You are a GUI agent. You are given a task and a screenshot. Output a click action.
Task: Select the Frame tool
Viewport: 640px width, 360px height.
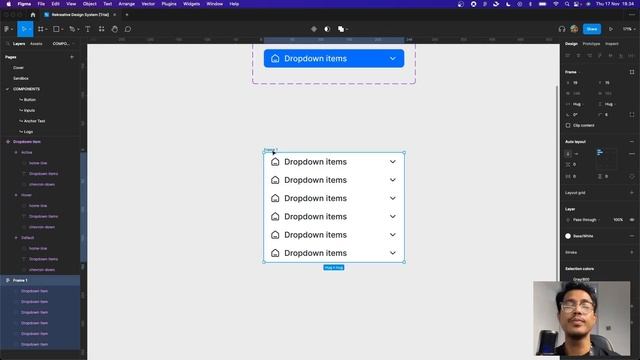(40, 29)
